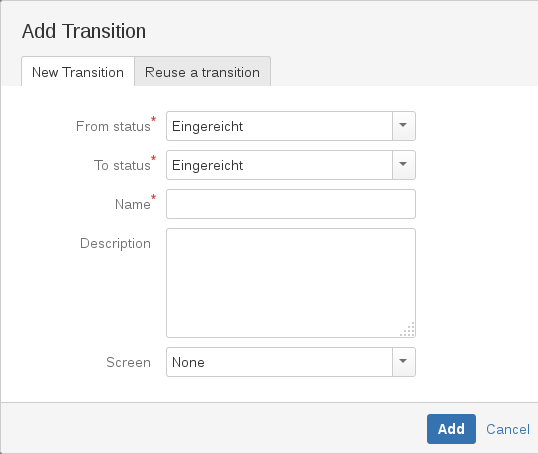Expand the To status dropdown arrow
This screenshot has width=538, height=454.
click(x=404, y=165)
